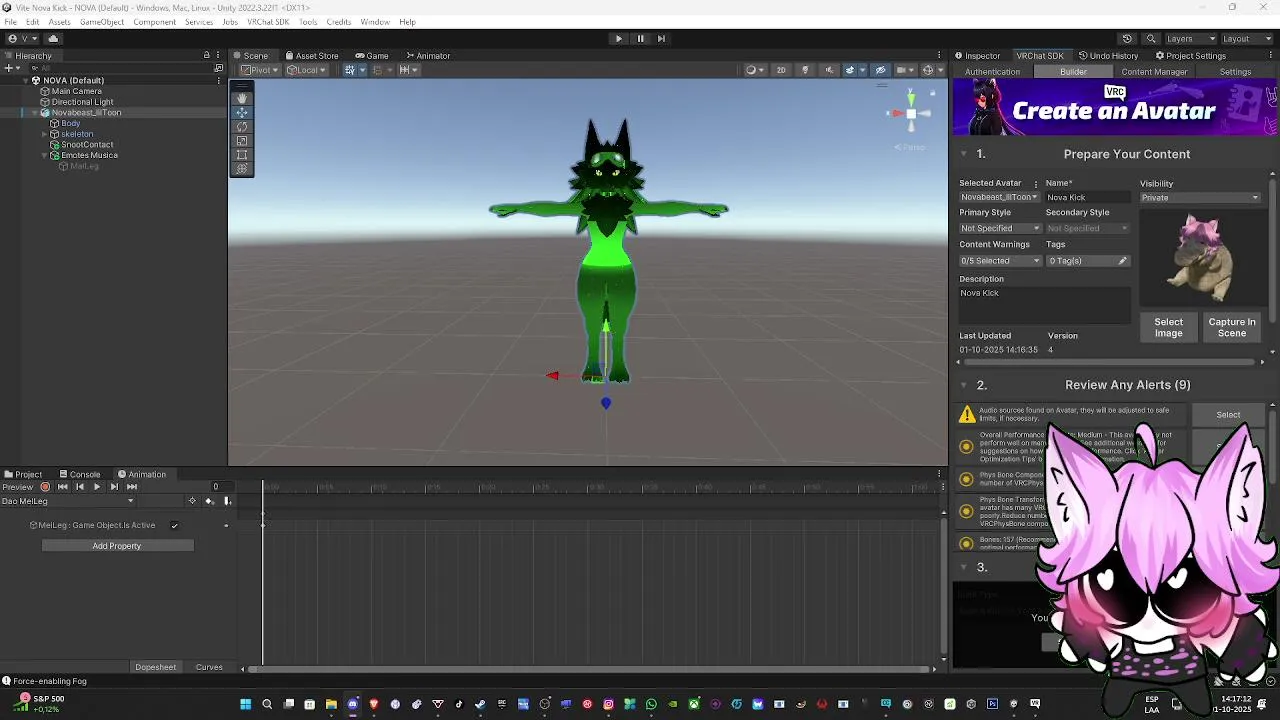1280x720 pixels.
Task: Select the Move tool in Scene toolbar
Action: click(x=242, y=113)
